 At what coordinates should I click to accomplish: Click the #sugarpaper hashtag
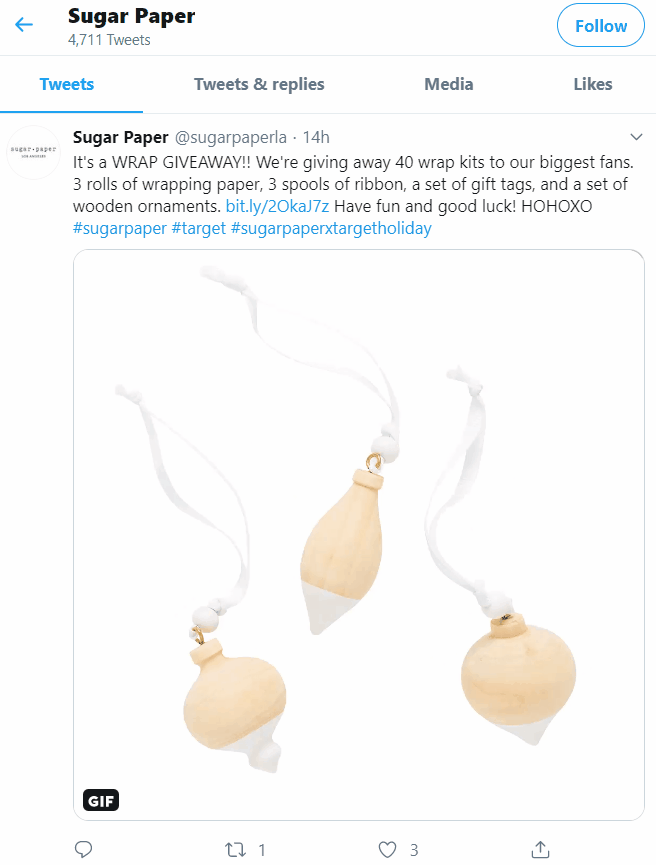[x=120, y=228]
